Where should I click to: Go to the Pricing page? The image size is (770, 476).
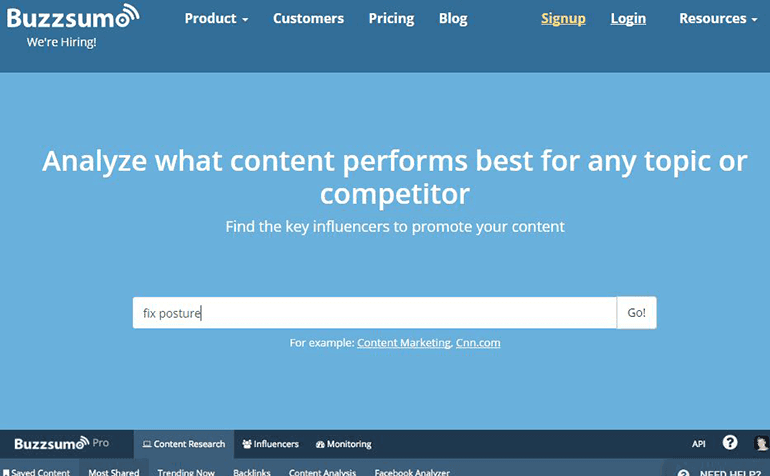coord(391,18)
